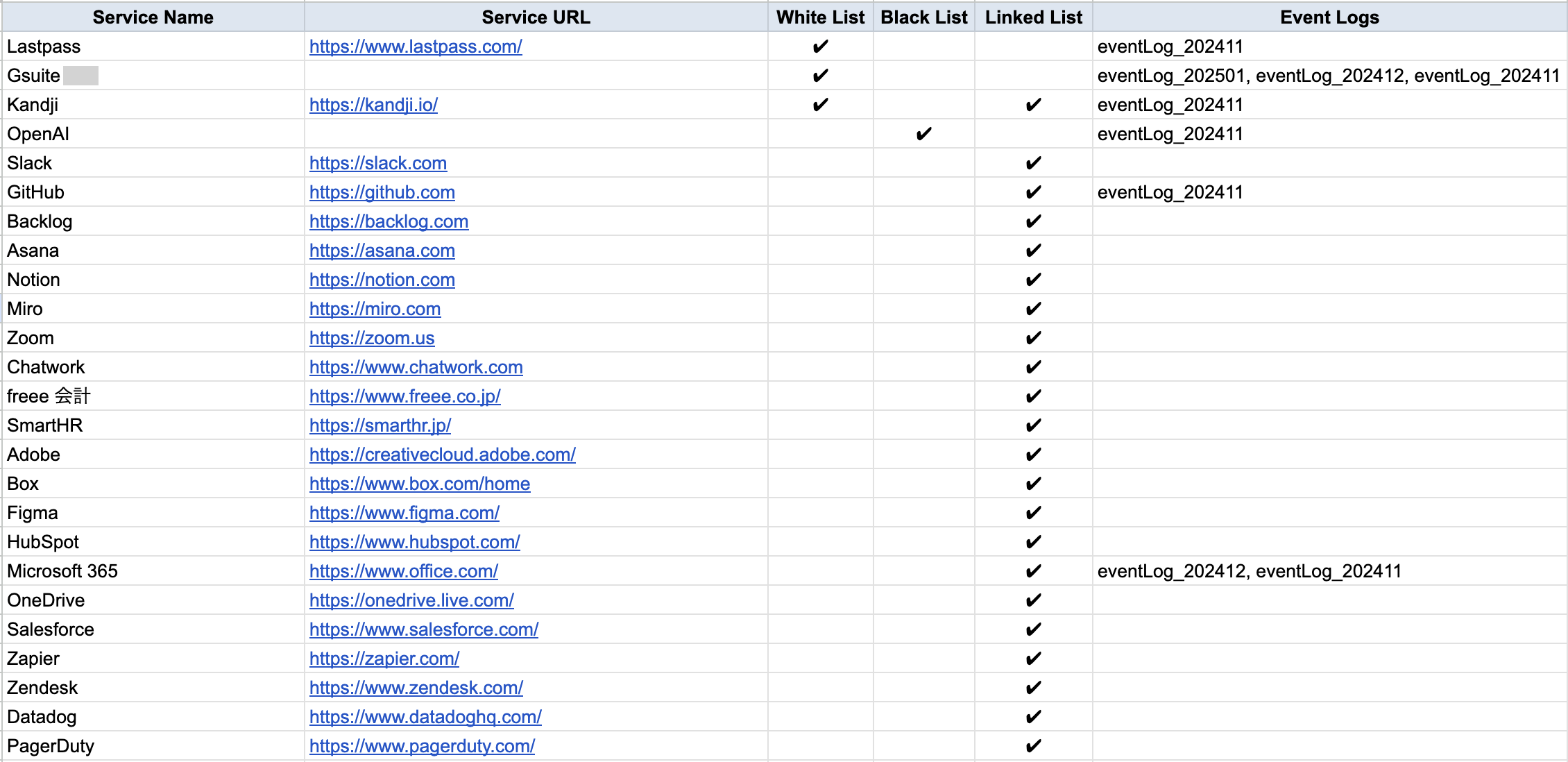Select the Service URL column header

click(536, 17)
